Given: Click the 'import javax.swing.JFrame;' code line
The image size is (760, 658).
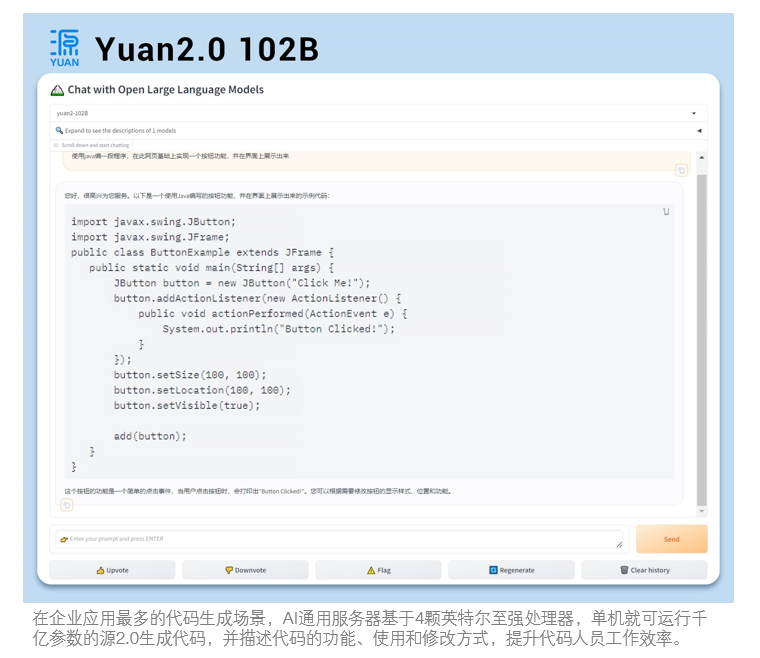Looking at the screenshot, I should click(x=150, y=237).
